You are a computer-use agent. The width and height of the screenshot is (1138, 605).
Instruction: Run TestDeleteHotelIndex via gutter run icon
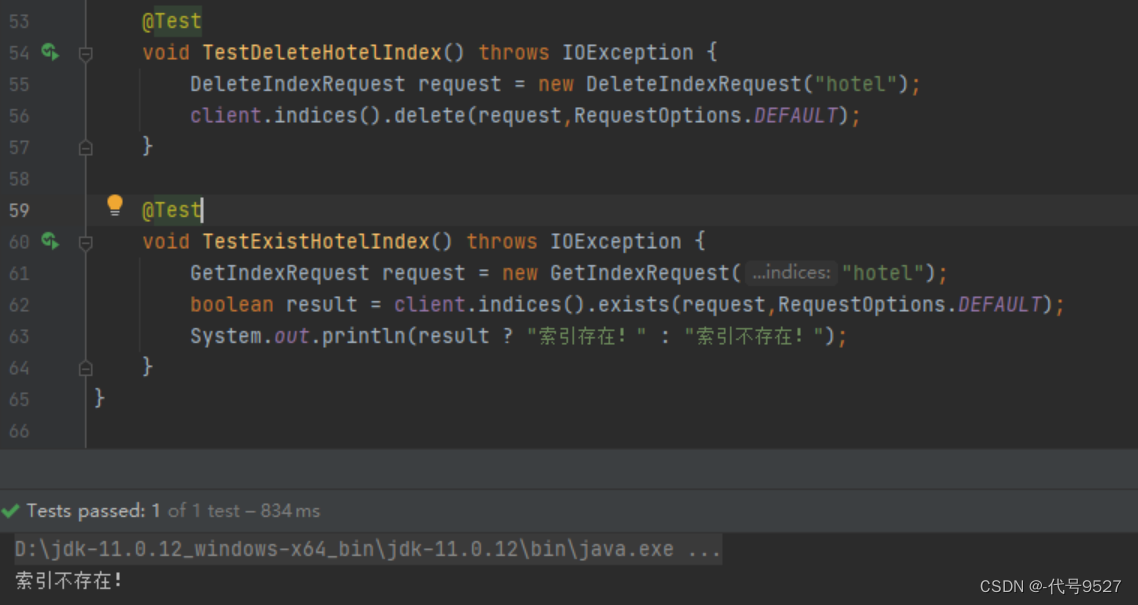click(50, 52)
